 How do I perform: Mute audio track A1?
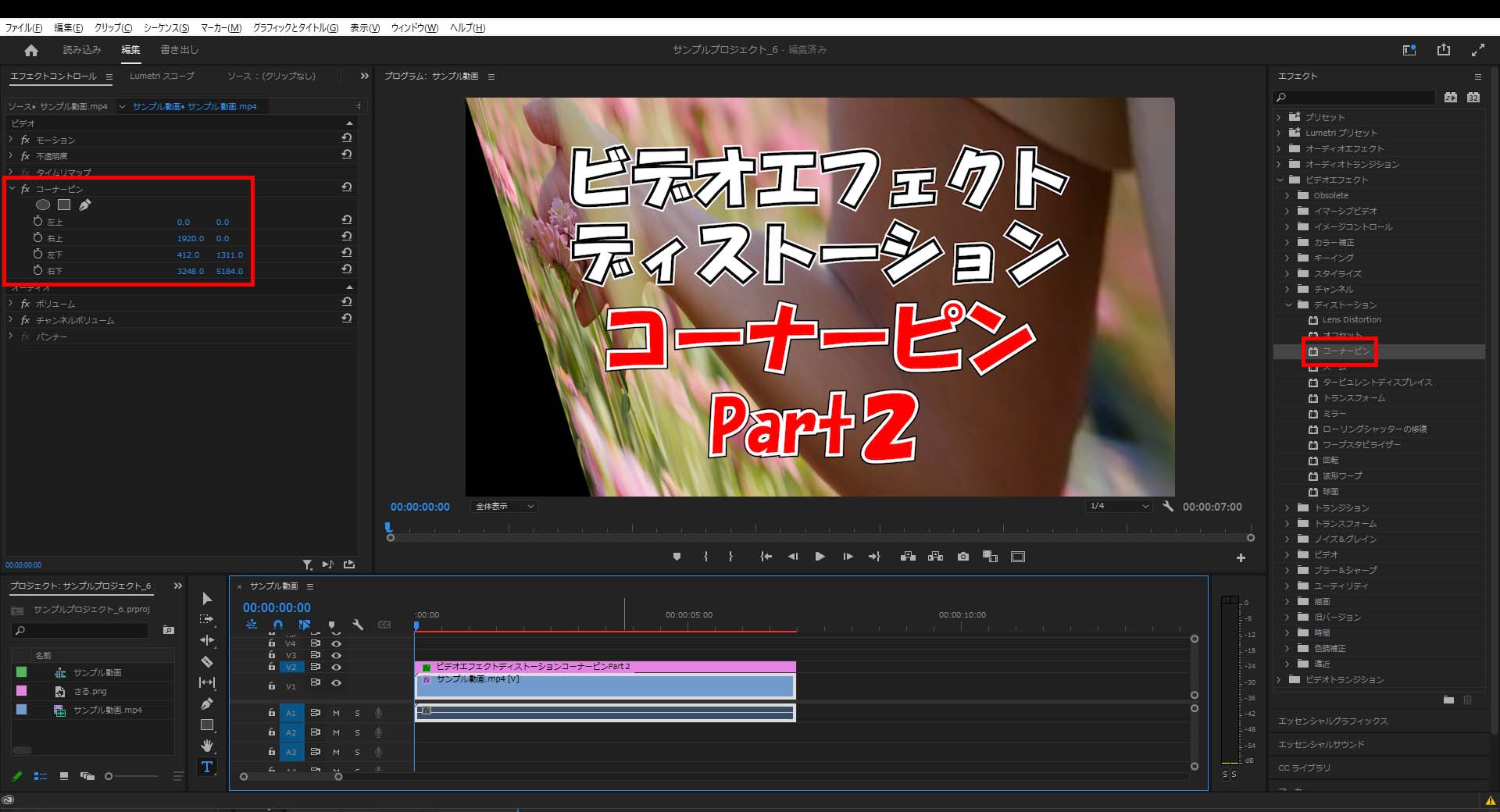337,712
